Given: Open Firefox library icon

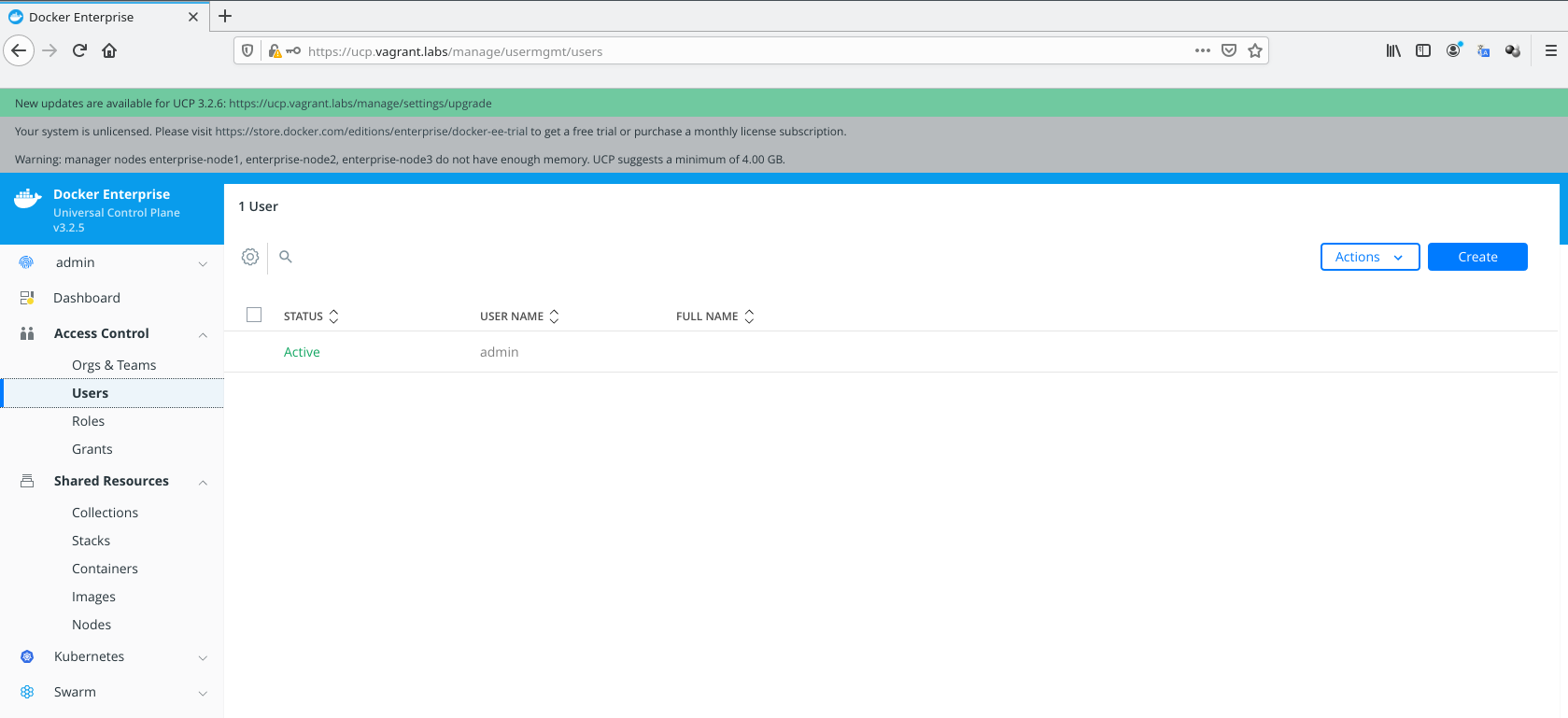Looking at the screenshot, I should (x=1393, y=50).
